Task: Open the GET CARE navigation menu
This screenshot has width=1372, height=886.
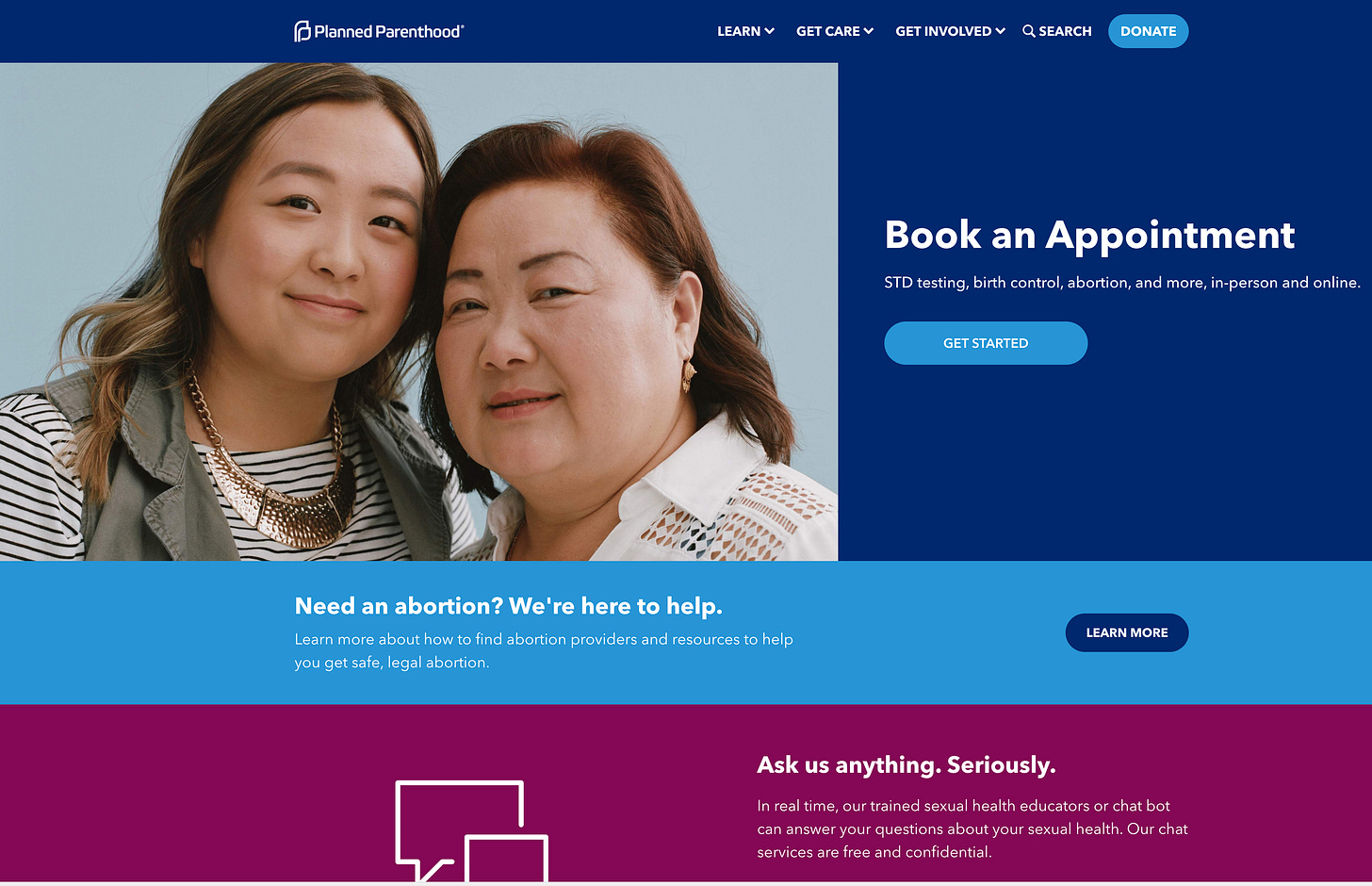Action: (835, 31)
